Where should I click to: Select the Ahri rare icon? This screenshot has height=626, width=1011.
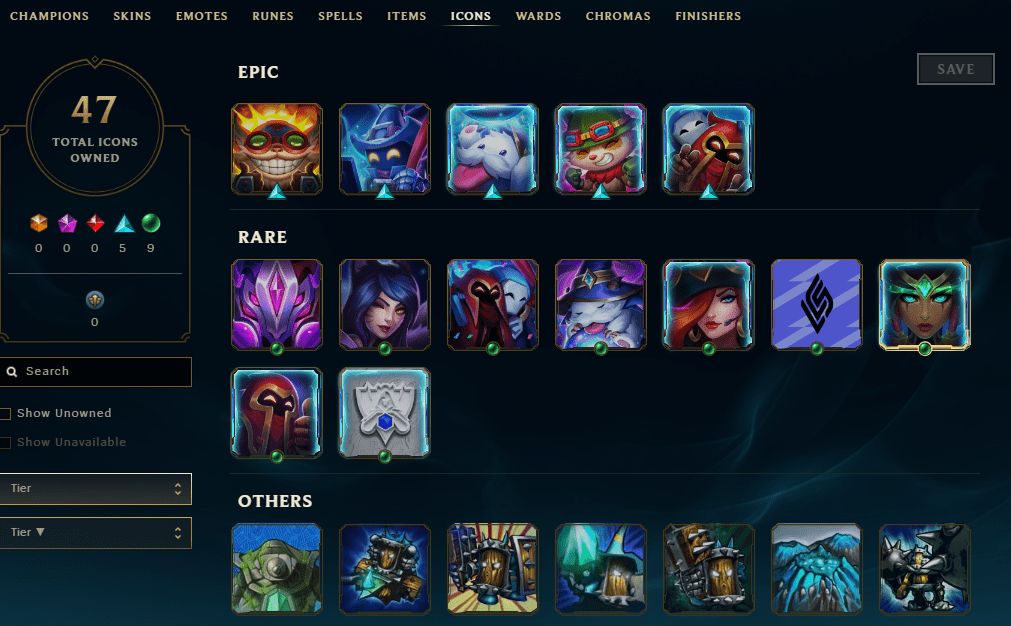point(384,305)
